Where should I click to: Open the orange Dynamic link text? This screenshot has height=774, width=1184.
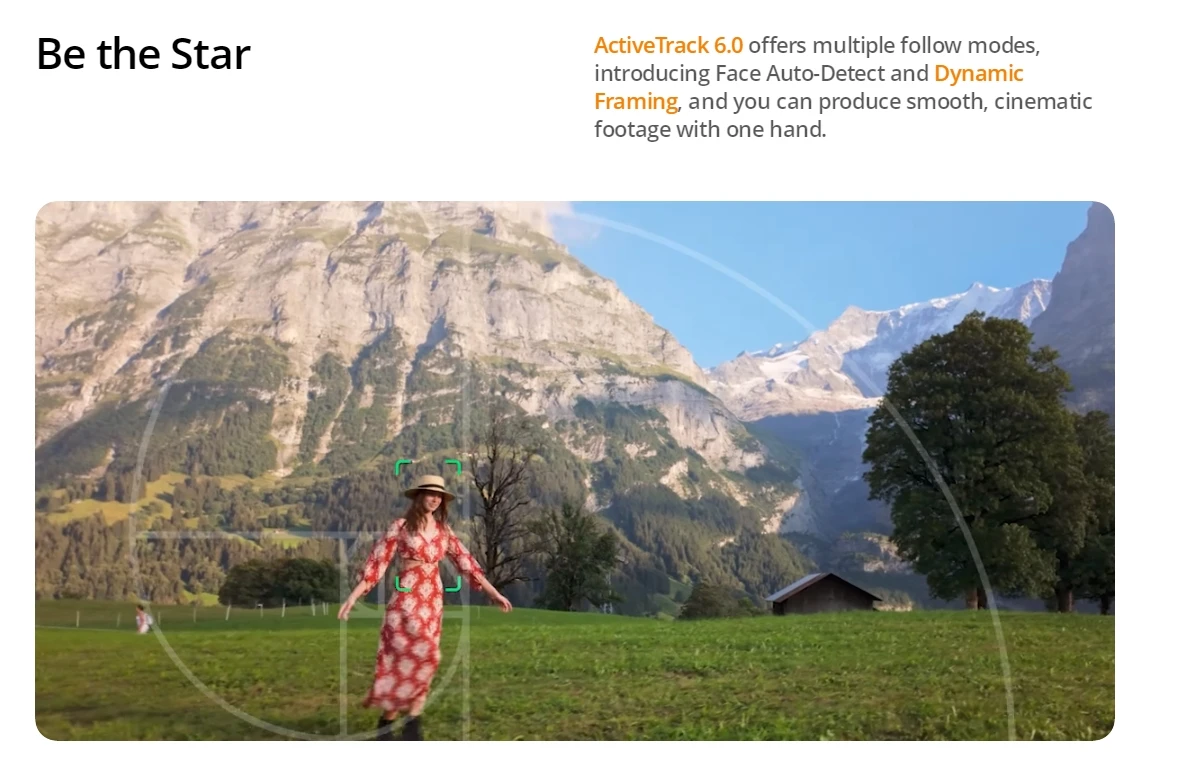tap(979, 73)
